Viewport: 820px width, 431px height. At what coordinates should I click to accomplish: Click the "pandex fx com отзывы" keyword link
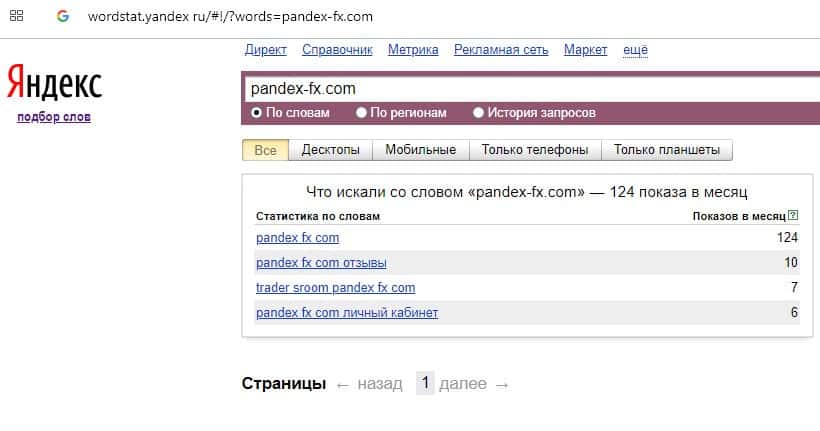click(x=321, y=263)
